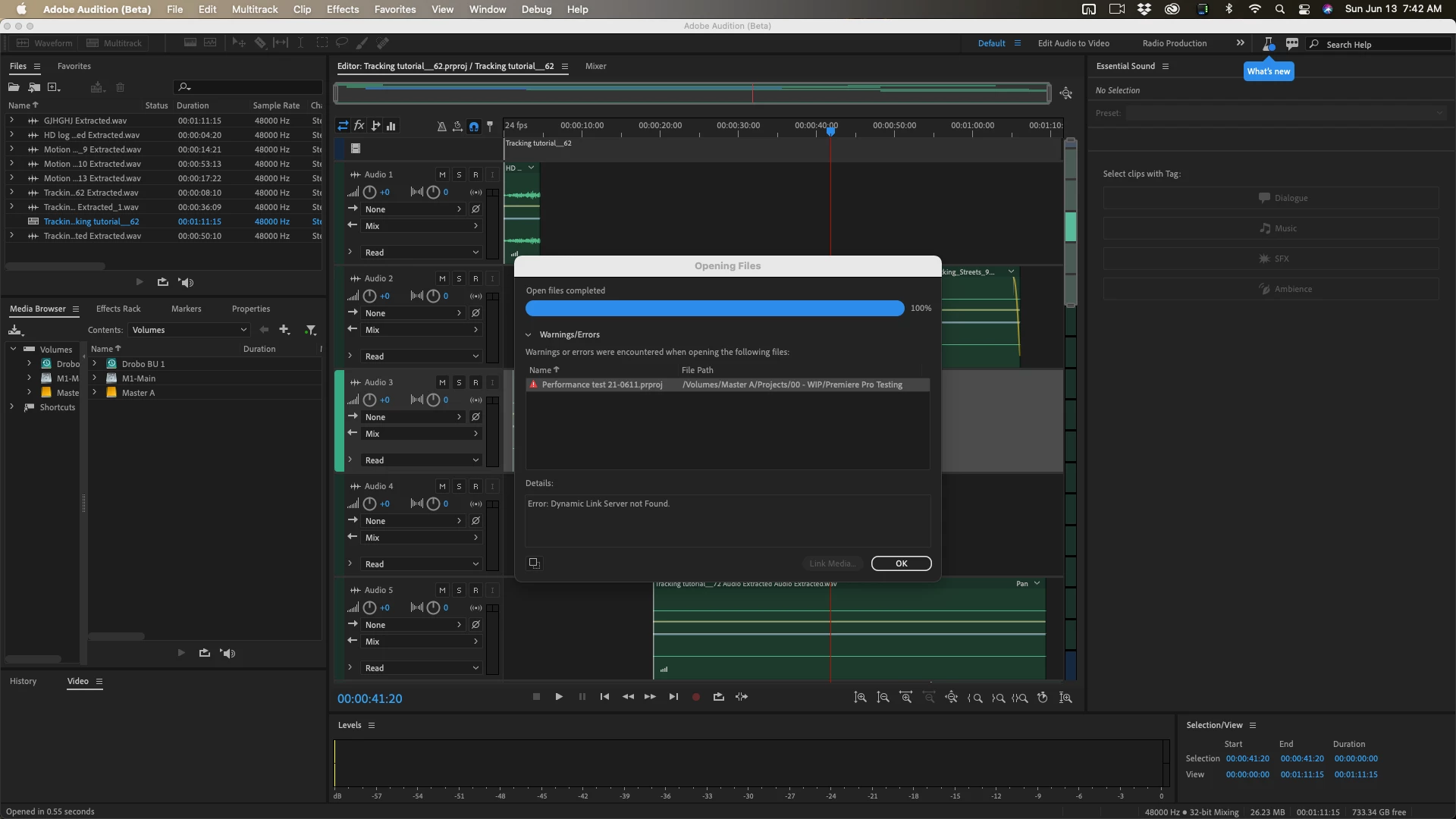Switch to the Effects Rack tab

tap(118, 309)
